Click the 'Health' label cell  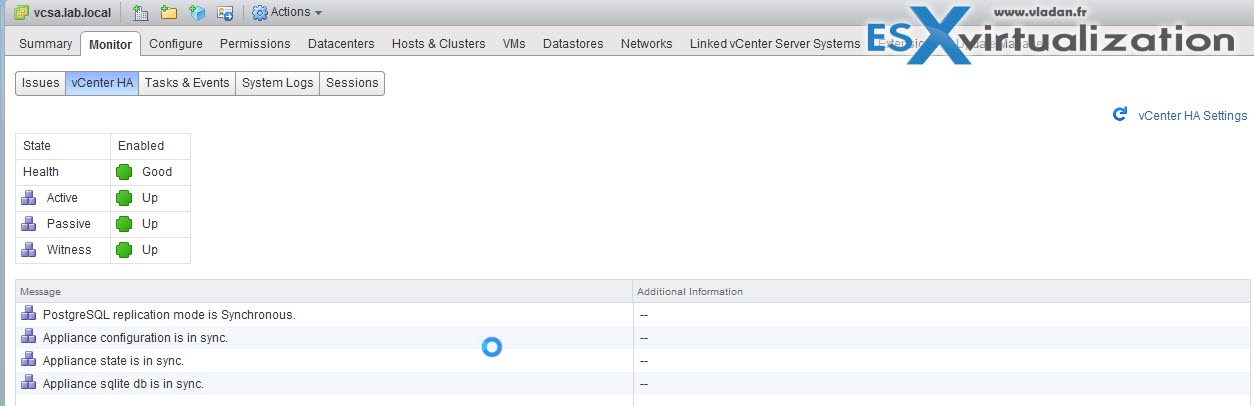click(63, 172)
